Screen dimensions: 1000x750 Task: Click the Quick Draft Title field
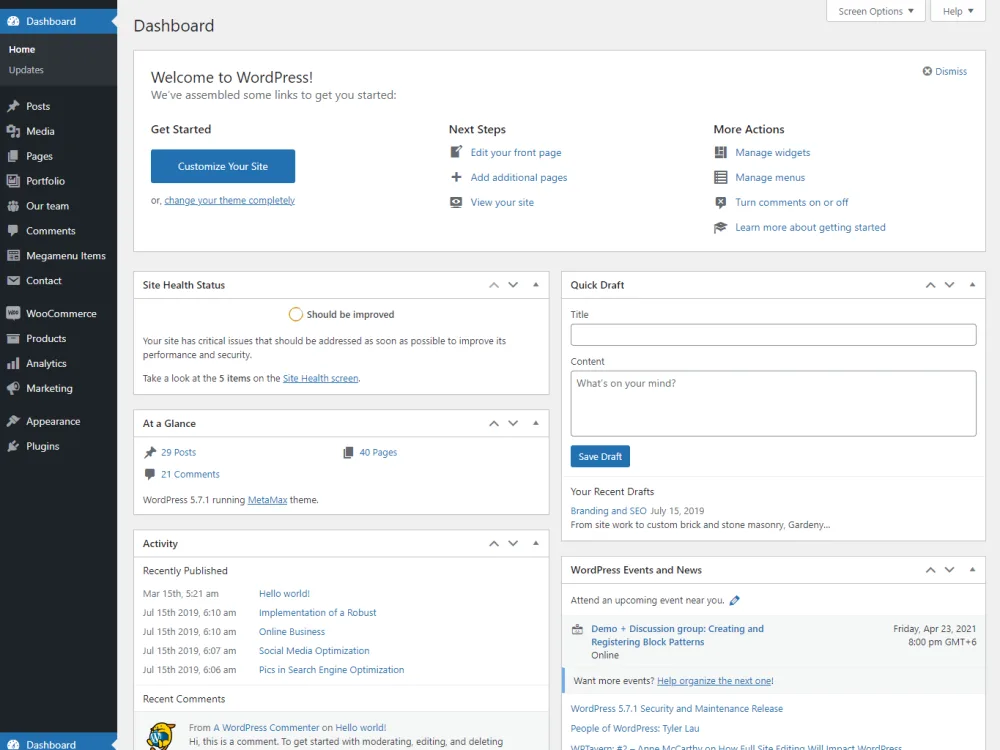(x=772, y=334)
